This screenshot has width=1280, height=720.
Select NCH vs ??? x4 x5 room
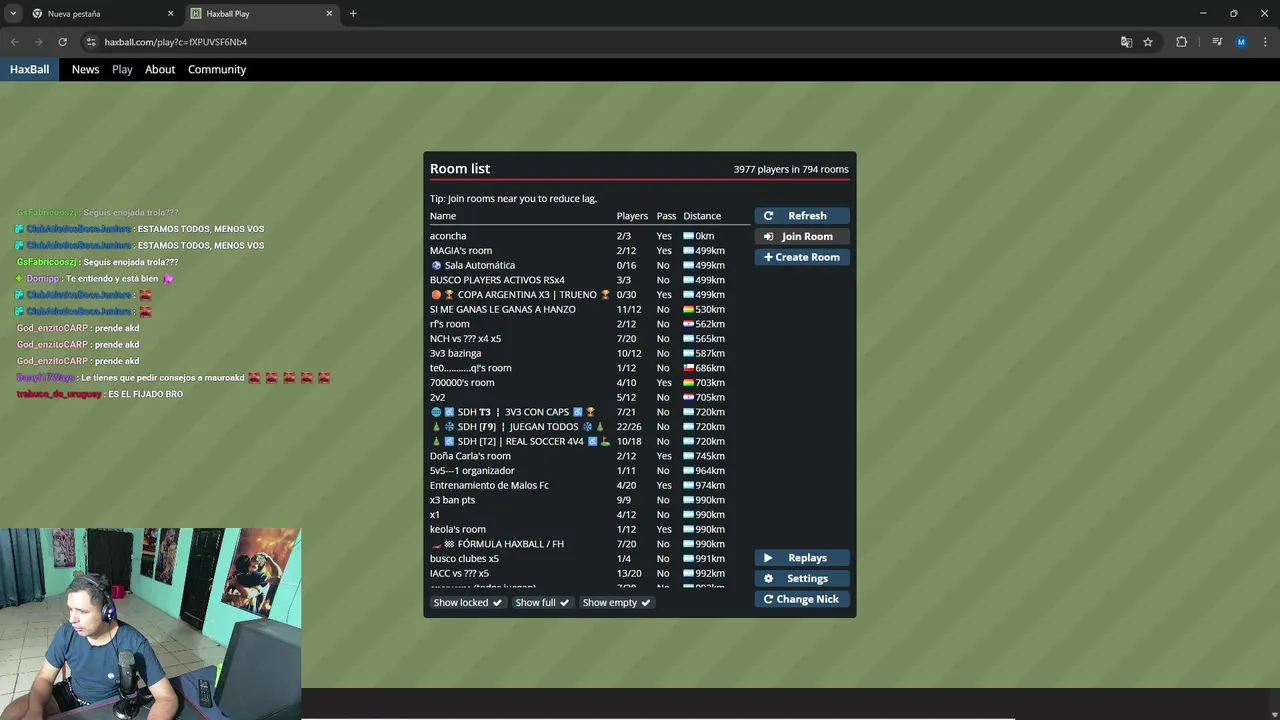coord(590,339)
